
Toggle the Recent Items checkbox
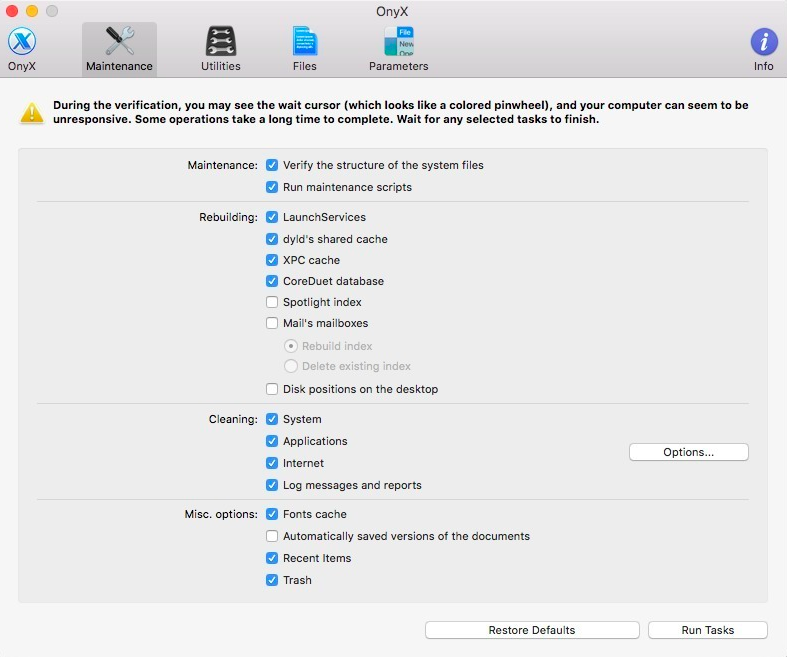click(272, 558)
